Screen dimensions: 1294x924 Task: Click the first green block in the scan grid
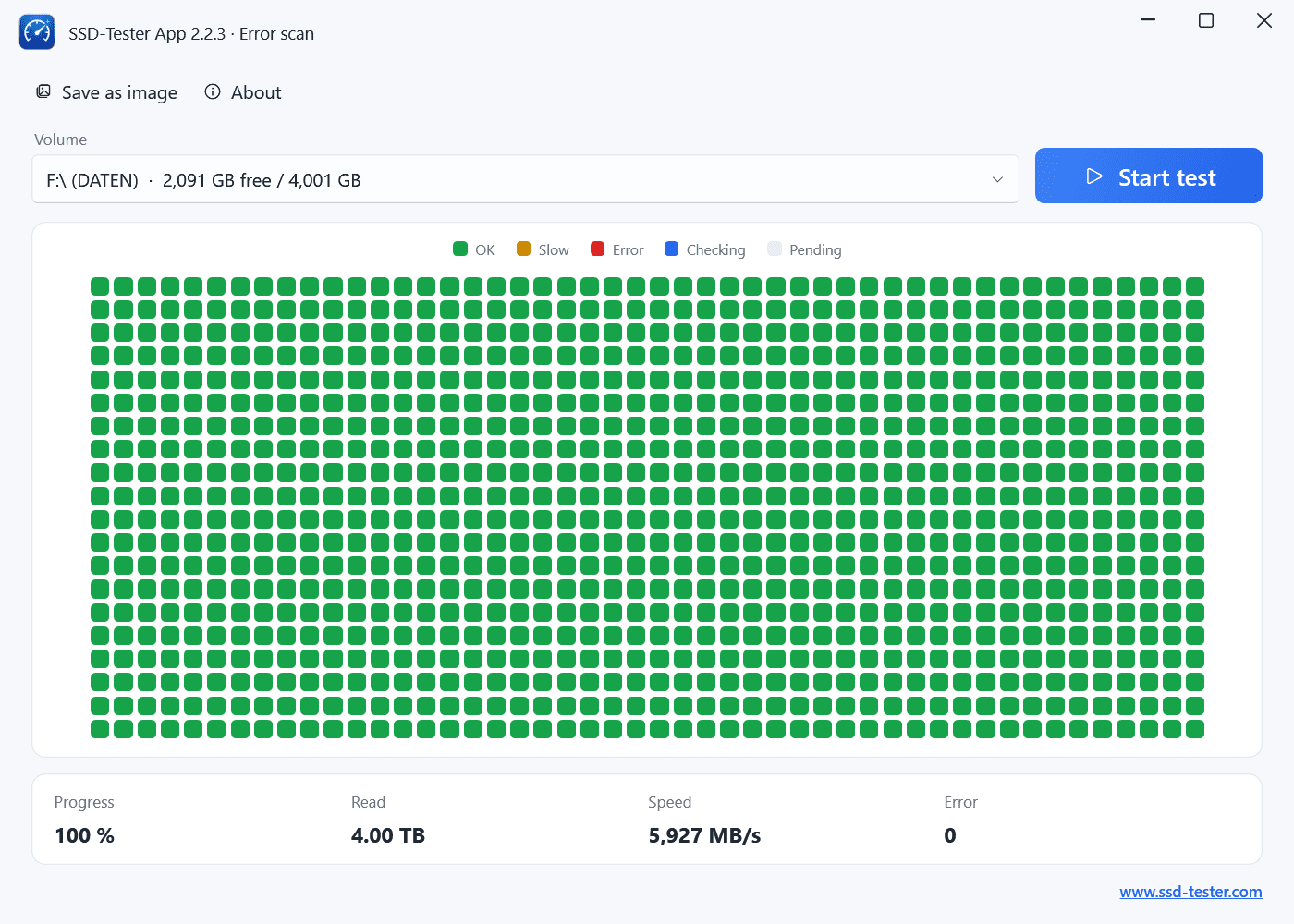(100, 286)
